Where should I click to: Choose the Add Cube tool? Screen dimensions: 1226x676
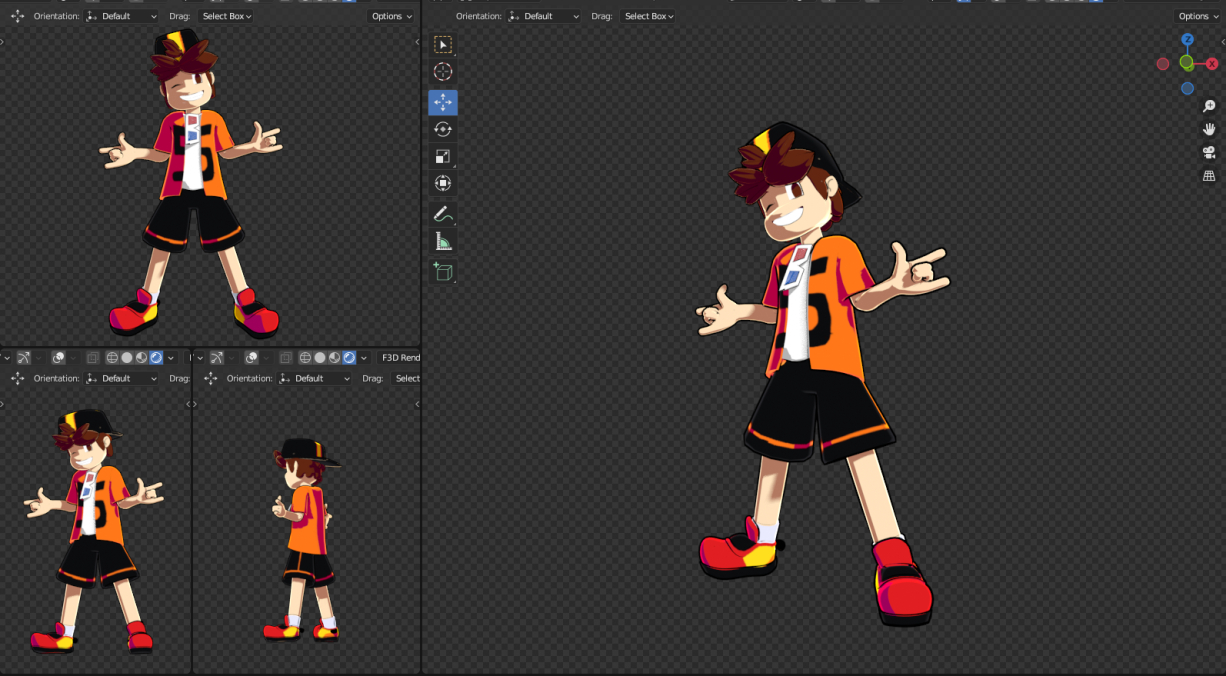click(443, 271)
